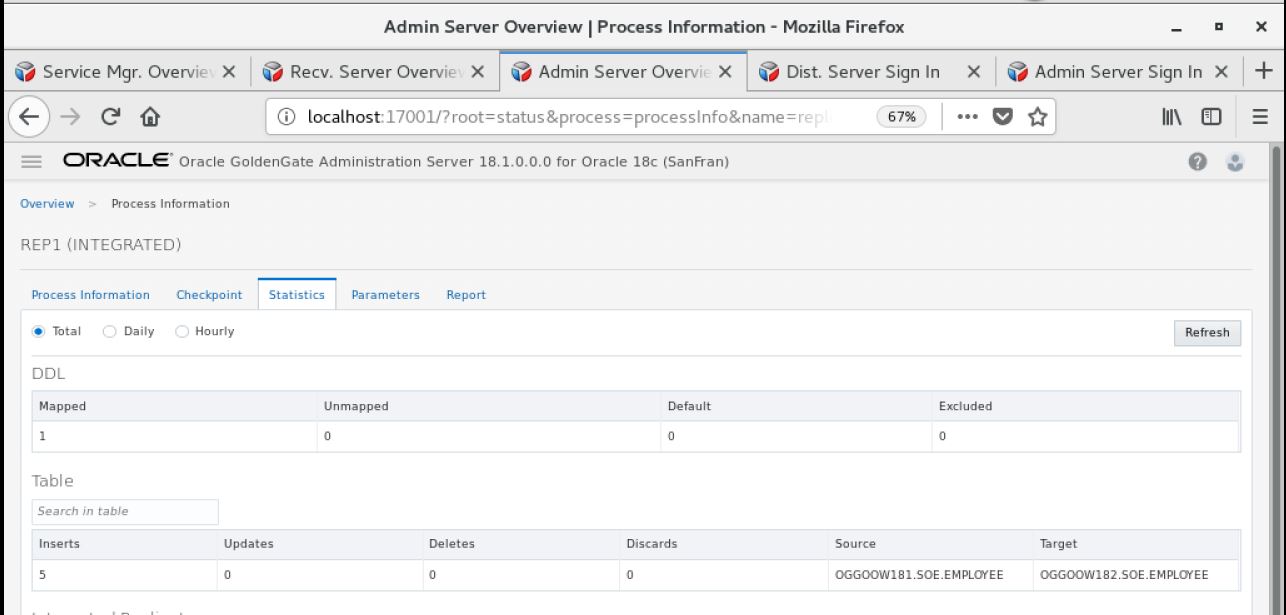The image size is (1286, 615).
Task: Sort table by Updates column header
Action: [x=321, y=544]
